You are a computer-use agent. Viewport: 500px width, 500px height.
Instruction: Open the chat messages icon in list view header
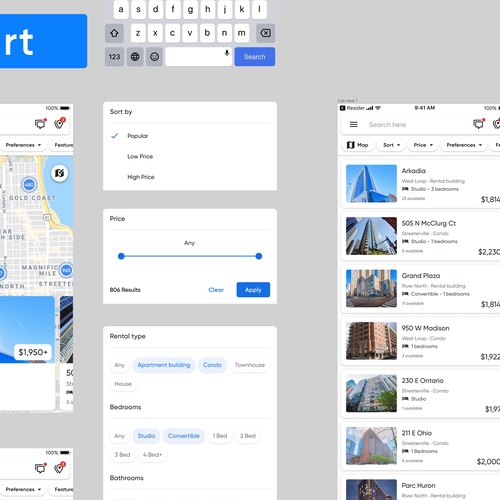click(x=479, y=124)
